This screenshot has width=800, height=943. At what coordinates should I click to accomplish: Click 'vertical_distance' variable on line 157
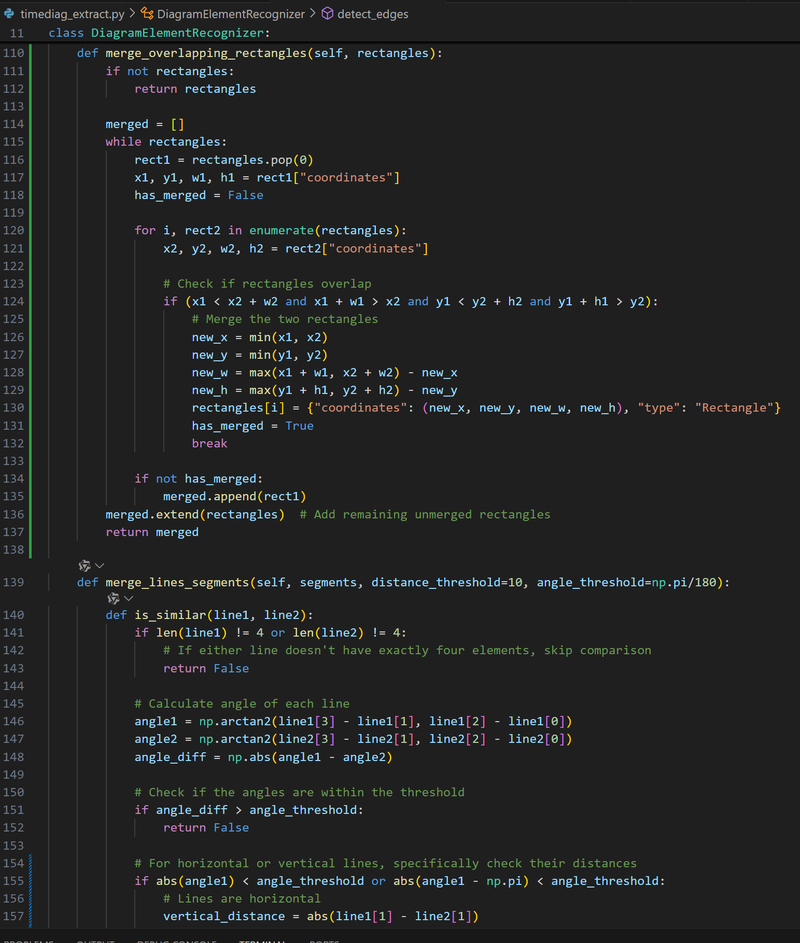(x=224, y=917)
